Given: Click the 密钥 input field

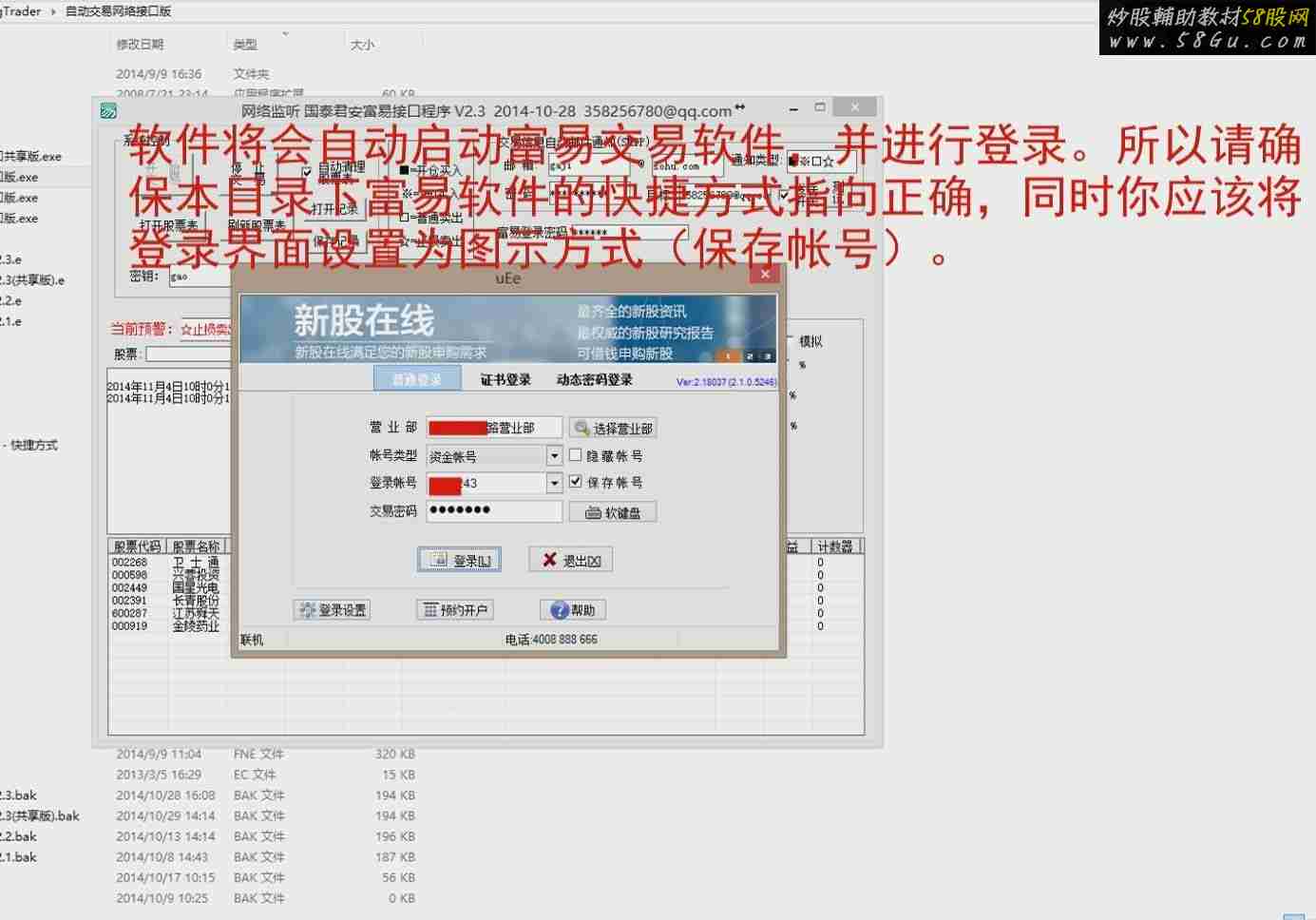Looking at the screenshot, I should coord(200,277).
